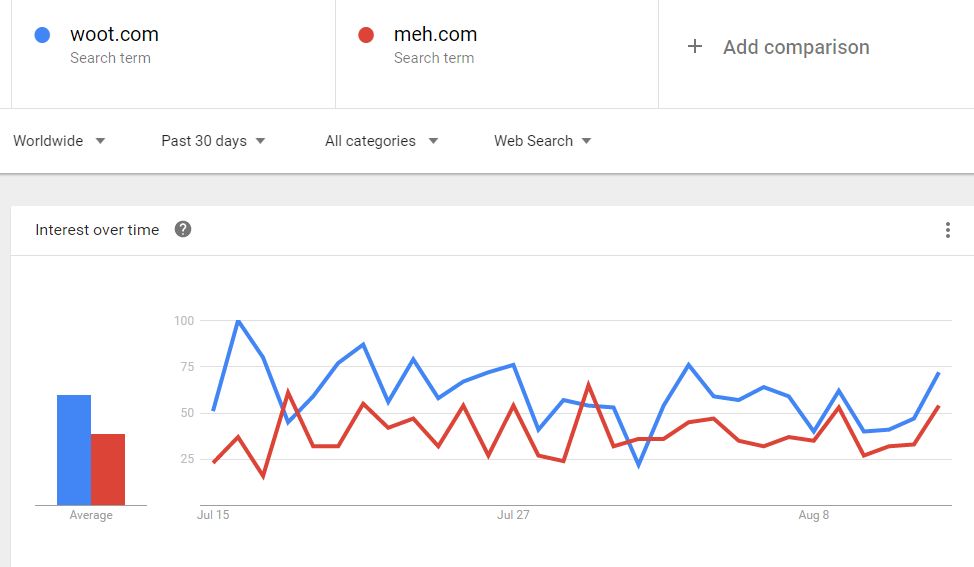Screen dimensions: 974x567
Task: Click the red dot next to meh.com
Action: point(366,35)
